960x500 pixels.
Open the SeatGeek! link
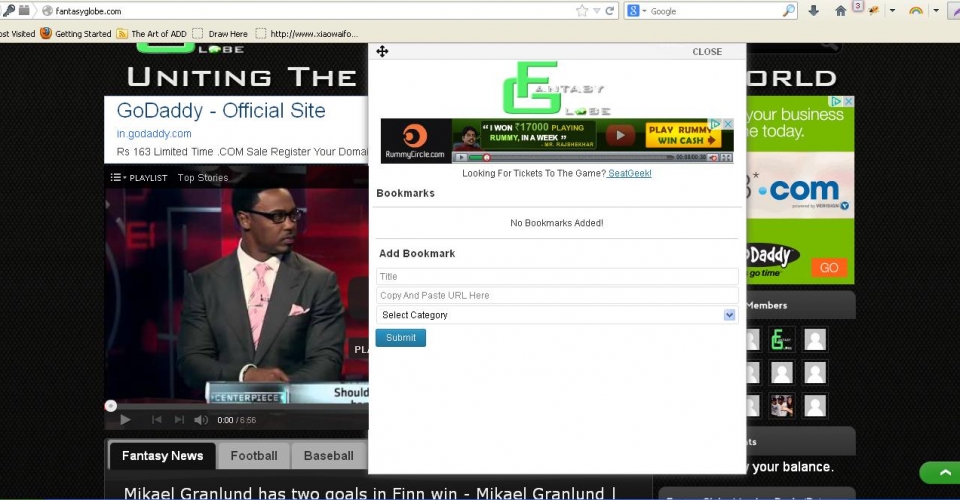point(629,174)
